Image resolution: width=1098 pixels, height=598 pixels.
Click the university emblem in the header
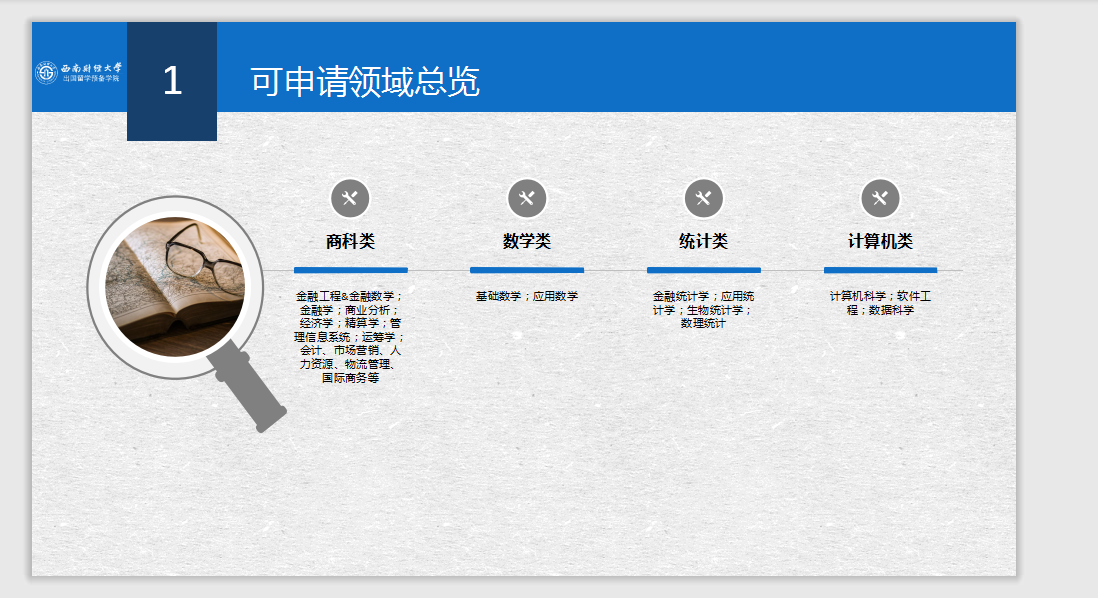tap(47, 73)
